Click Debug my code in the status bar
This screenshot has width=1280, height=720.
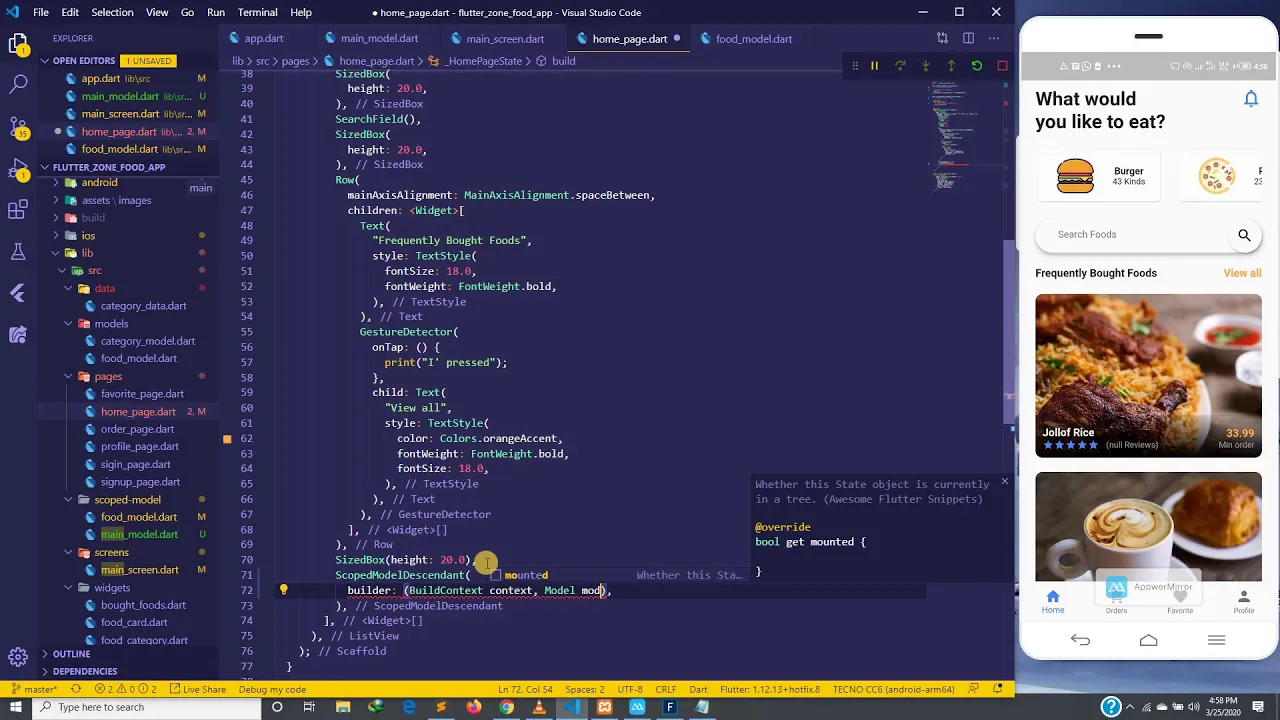click(272, 689)
